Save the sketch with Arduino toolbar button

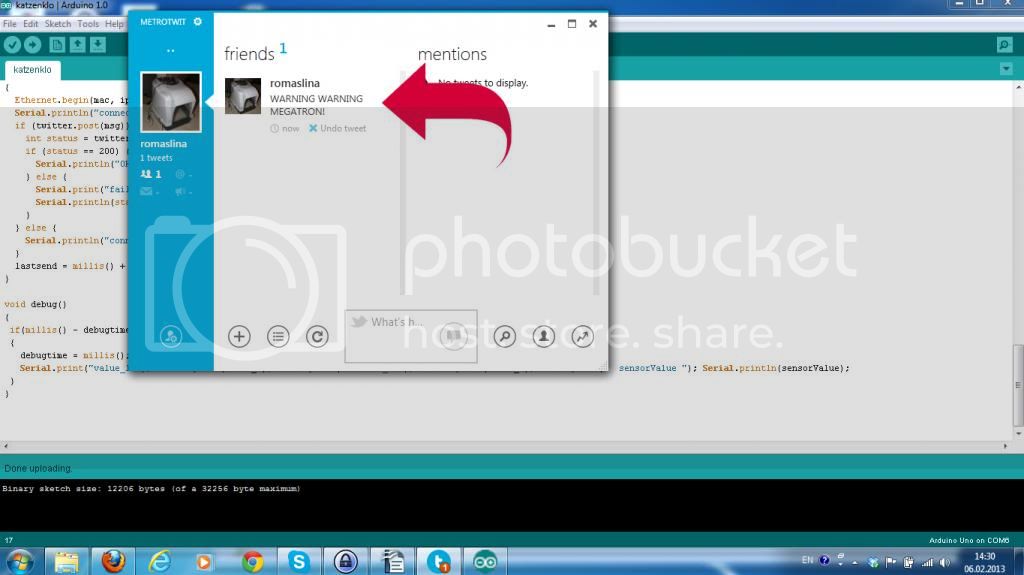point(98,44)
